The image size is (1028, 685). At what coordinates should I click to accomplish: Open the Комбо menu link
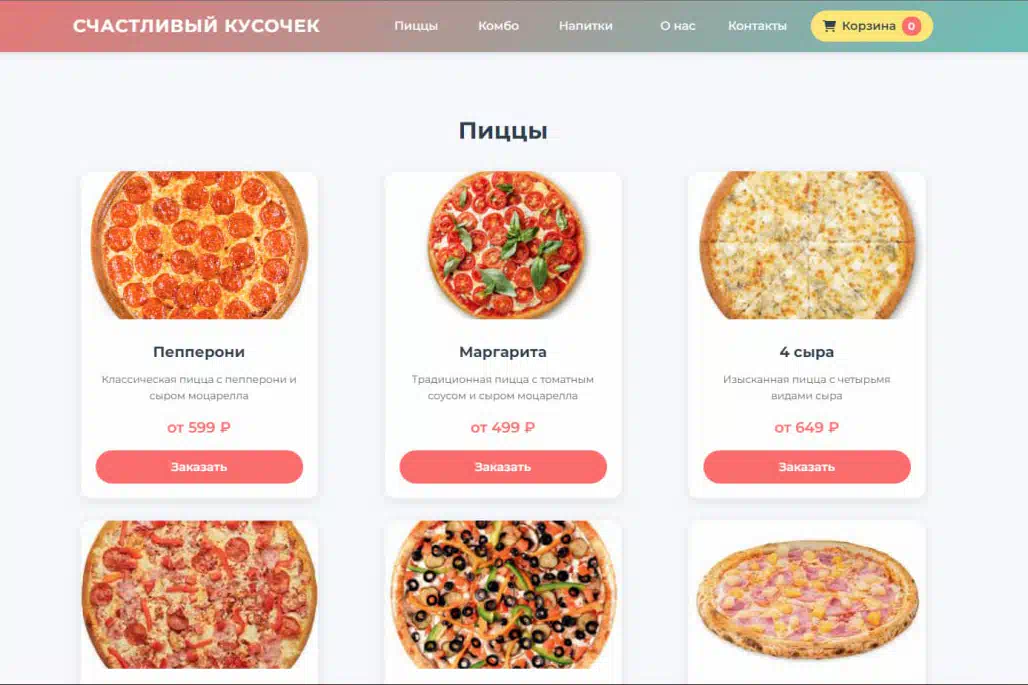point(498,26)
